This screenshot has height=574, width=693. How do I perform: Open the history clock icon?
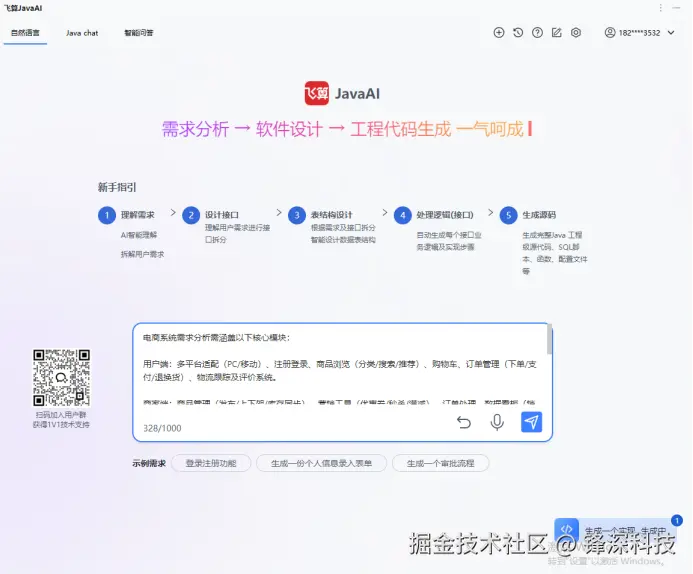pyautogui.click(x=518, y=32)
